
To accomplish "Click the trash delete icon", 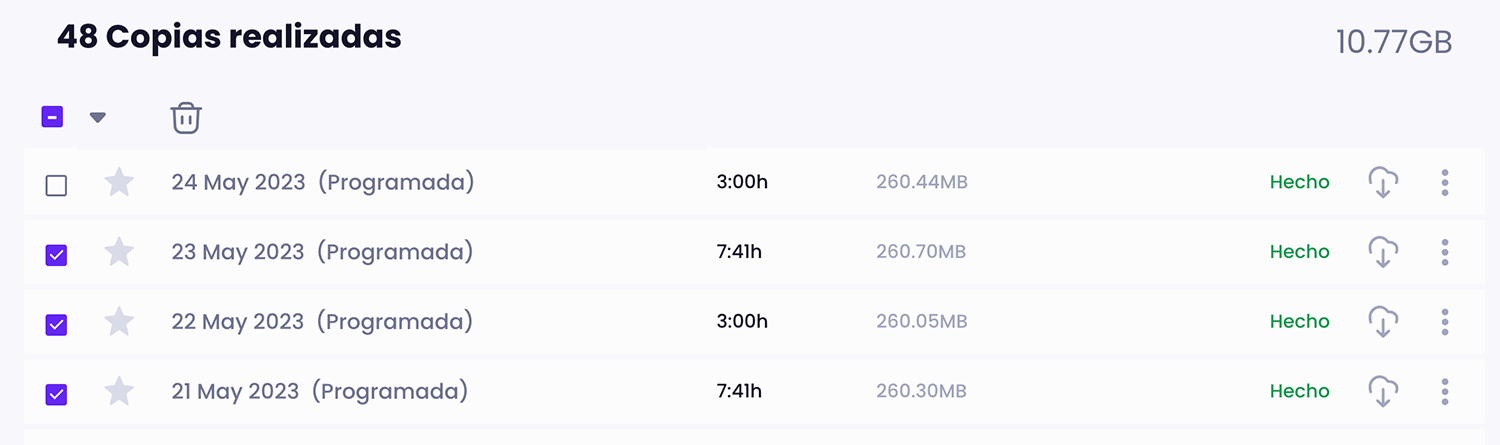I will pos(186,118).
